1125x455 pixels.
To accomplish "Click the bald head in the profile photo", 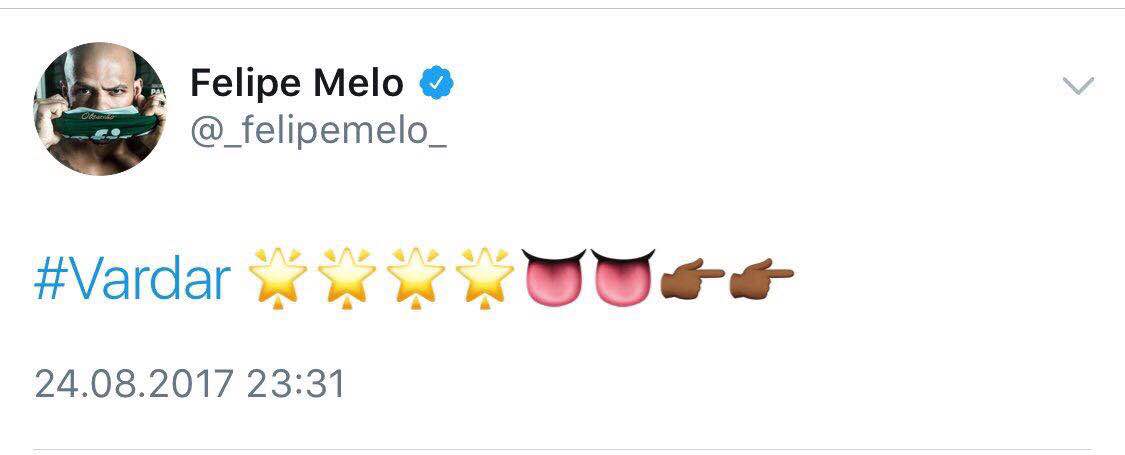I will [100, 62].
